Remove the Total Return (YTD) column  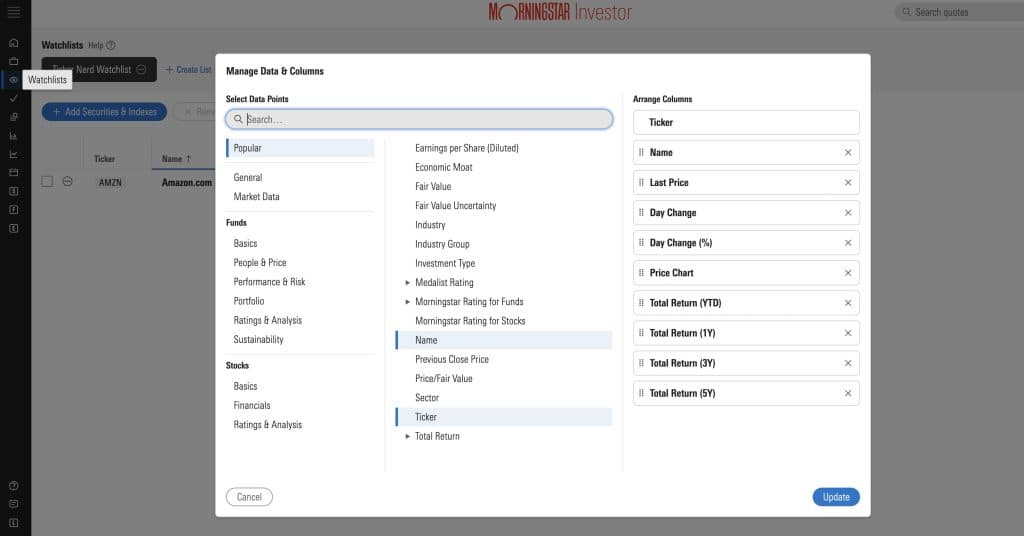(848, 303)
